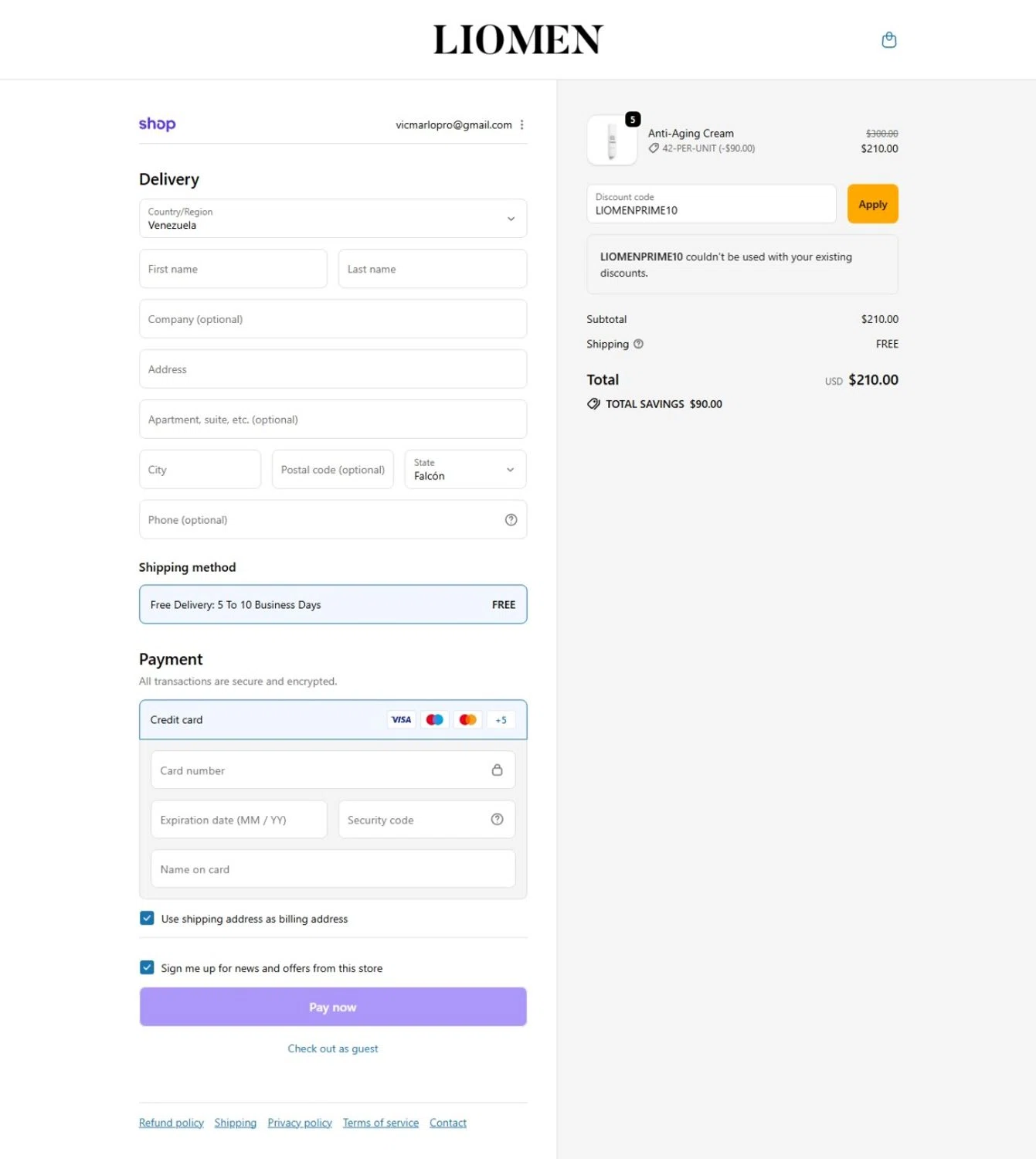The height and width of the screenshot is (1159, 1036).
Task: Click the Anti-Aging Cream product thumbnail
Action: coord(612,141)
